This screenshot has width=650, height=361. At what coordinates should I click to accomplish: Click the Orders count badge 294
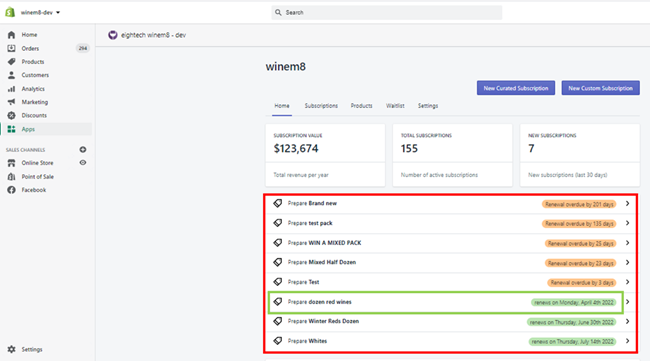82,48
